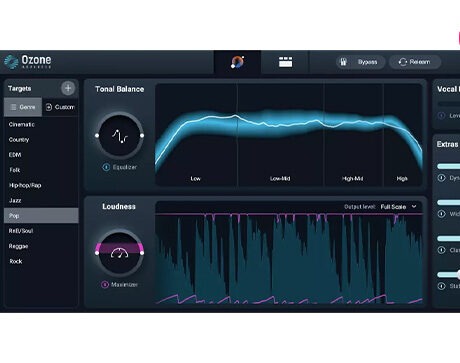The width and height of the screenshot is (460, 363).
Task: Toggle the Width power button in Extras
Action: click(442, 214)
